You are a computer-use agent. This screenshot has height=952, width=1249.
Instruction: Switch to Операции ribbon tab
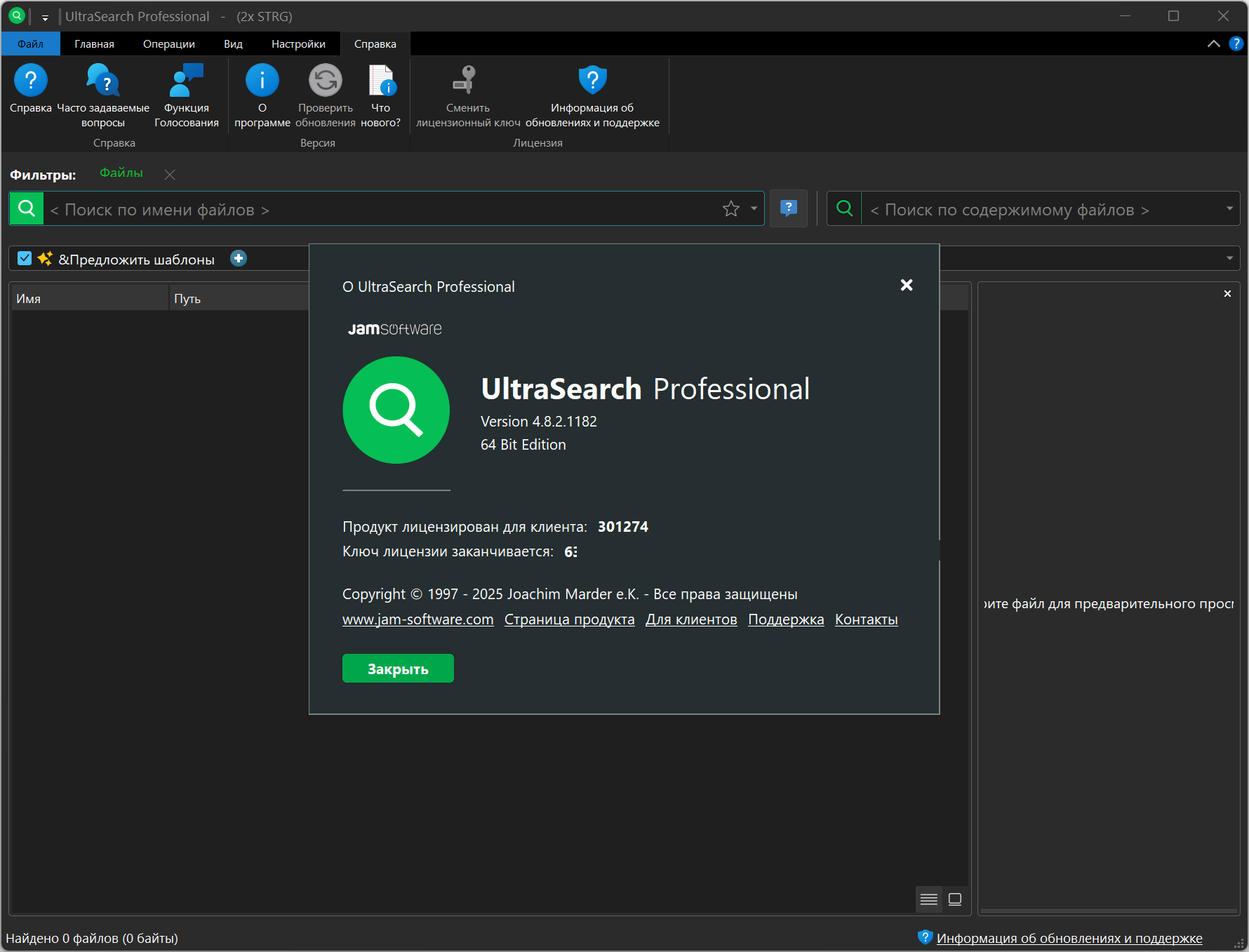click(169, 43)
